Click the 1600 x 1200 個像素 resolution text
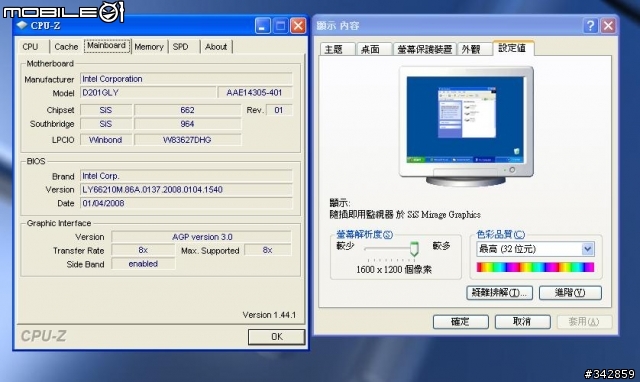 click(x=394, y=269)
